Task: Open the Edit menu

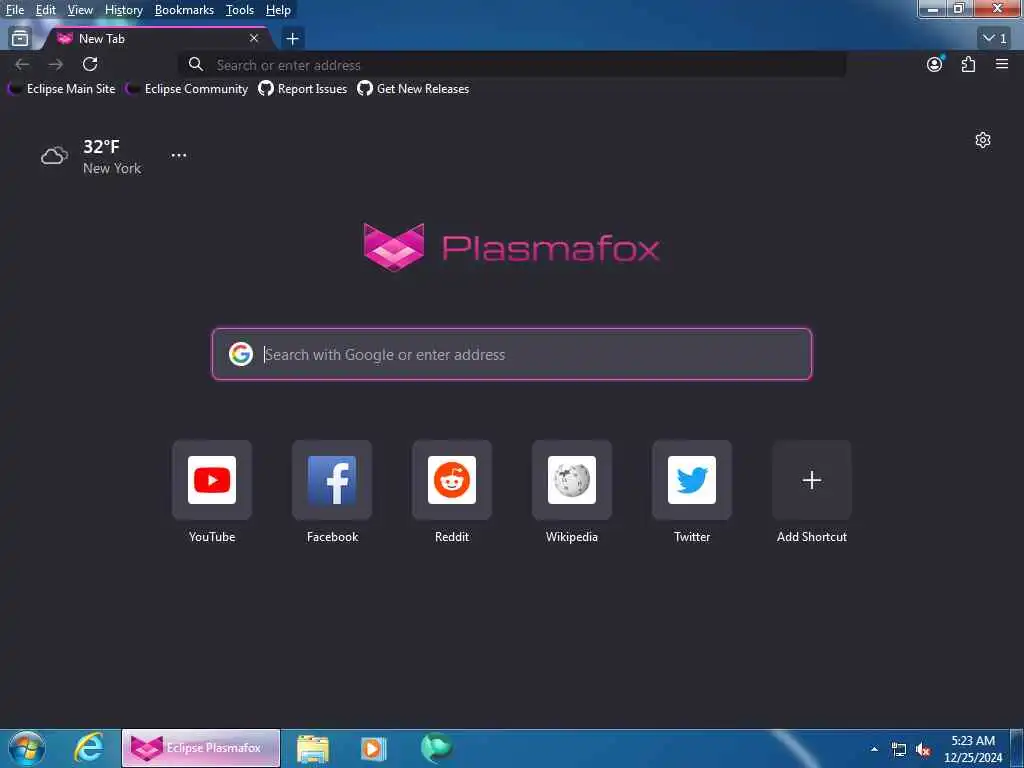Action: click(x=45, y=10)
